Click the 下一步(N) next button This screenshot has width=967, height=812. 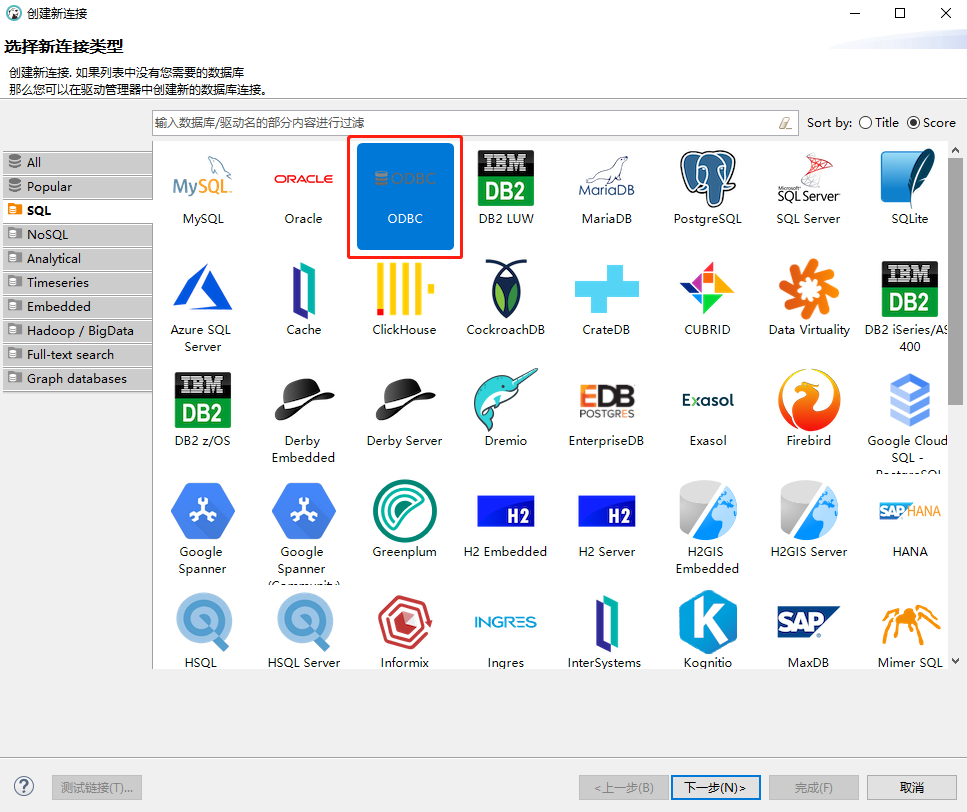tap(715, 787)
